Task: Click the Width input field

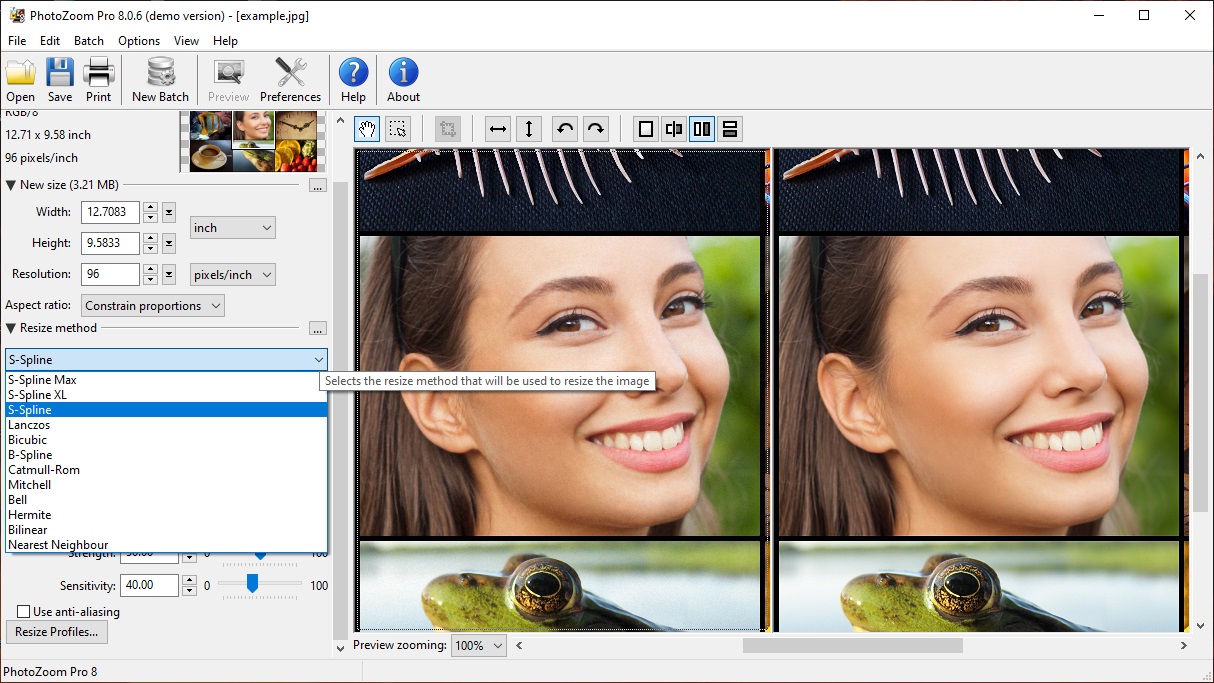Action: point(110,212)
